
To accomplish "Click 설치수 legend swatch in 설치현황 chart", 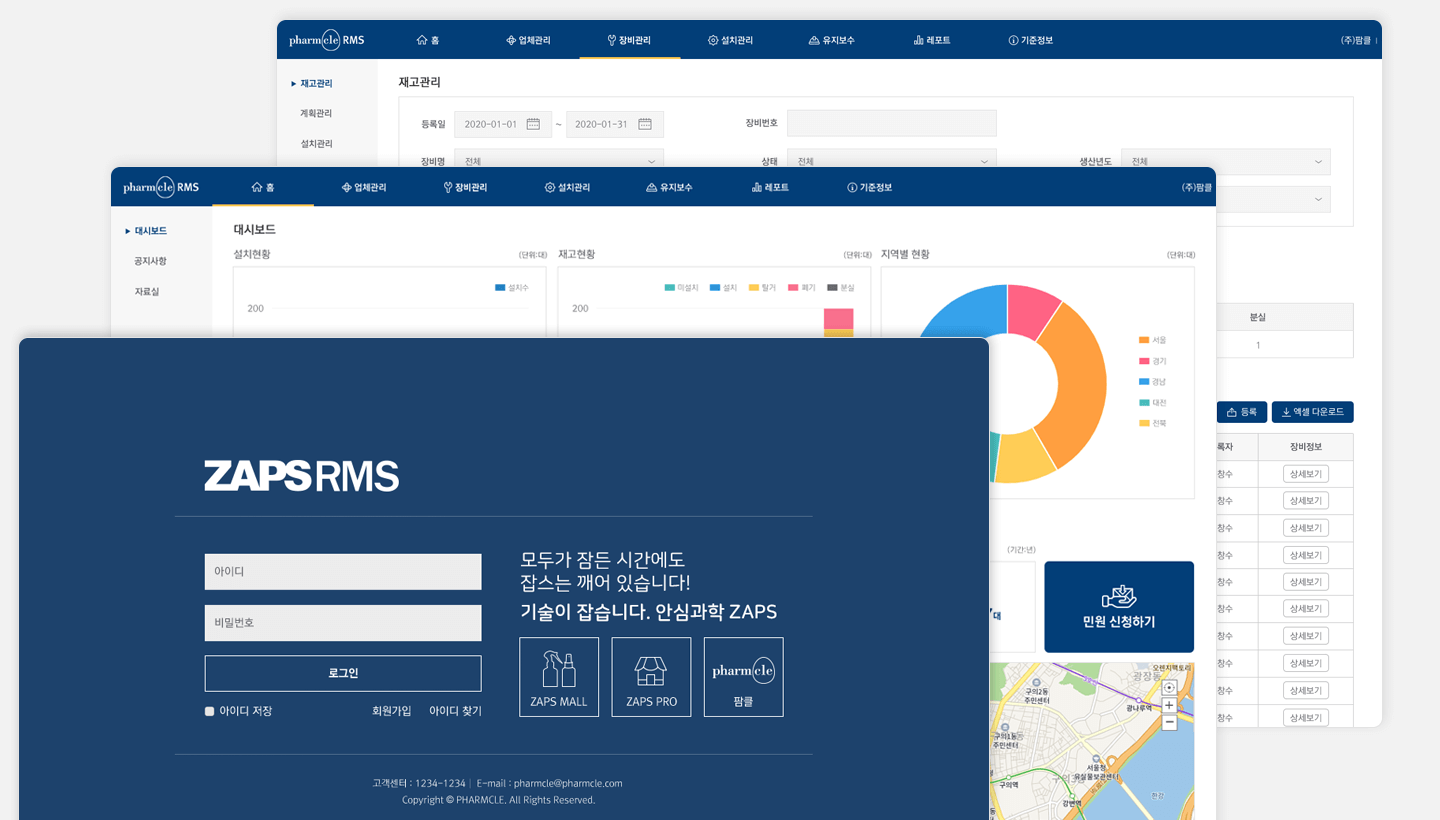I will pos(500,288).
